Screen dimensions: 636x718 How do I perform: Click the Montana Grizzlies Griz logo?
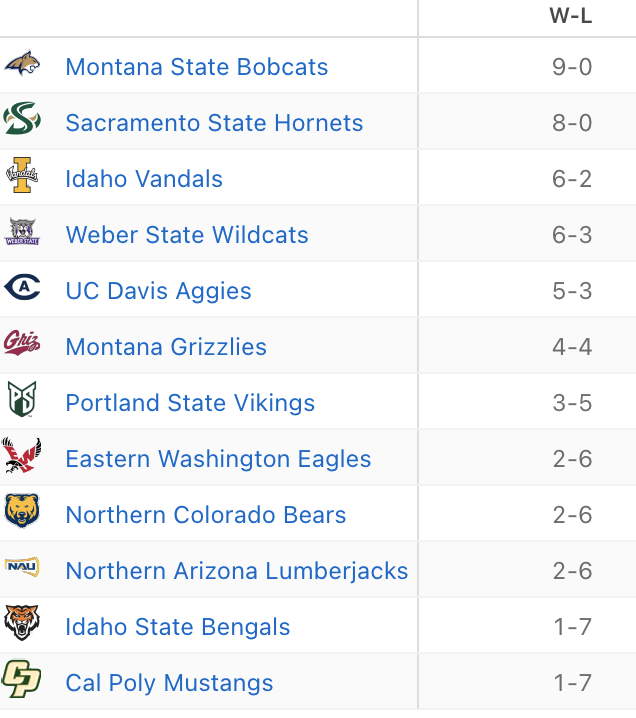(x=22, y=345)
